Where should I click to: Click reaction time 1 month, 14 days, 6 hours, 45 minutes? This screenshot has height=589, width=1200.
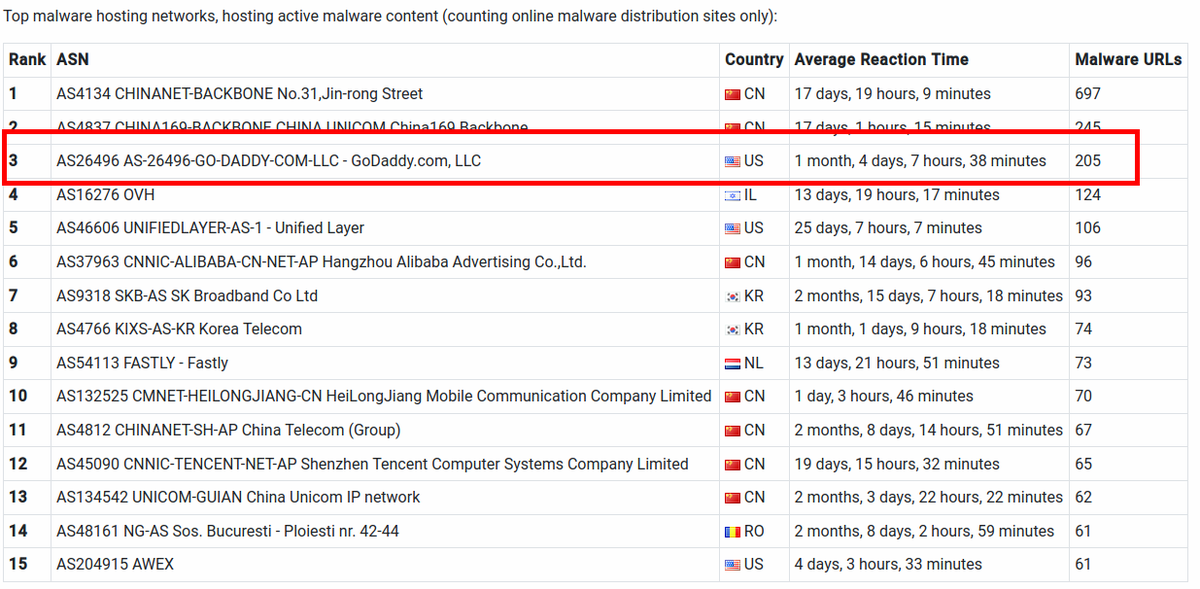pos(925,262)
